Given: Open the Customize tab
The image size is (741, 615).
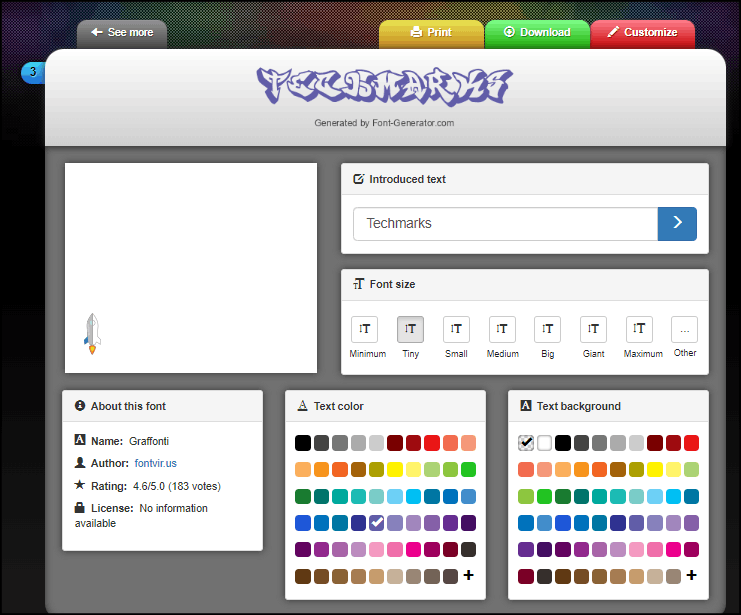Looking at the screenshot, I should point(641,33).
